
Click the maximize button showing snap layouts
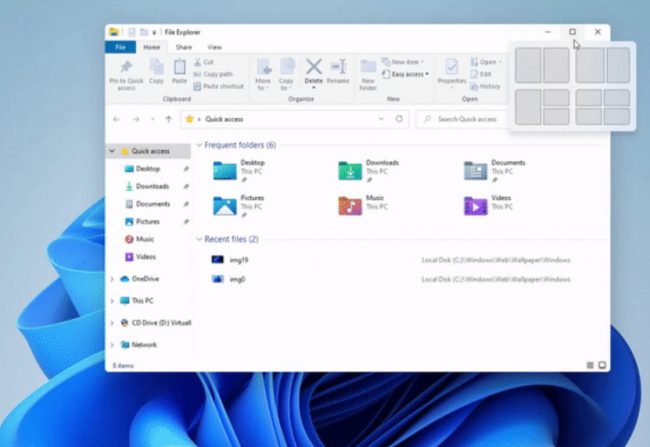[x=572, y=32]
